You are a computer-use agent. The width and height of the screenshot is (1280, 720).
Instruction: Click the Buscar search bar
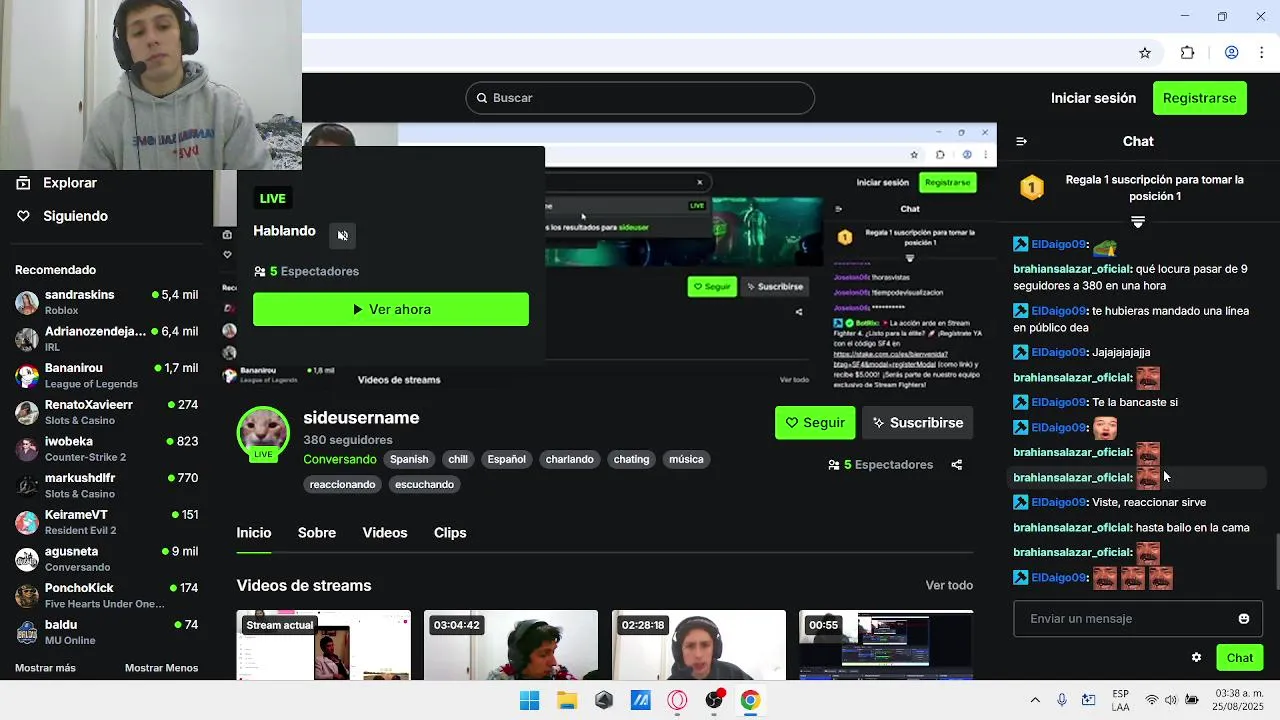point(640,98)
